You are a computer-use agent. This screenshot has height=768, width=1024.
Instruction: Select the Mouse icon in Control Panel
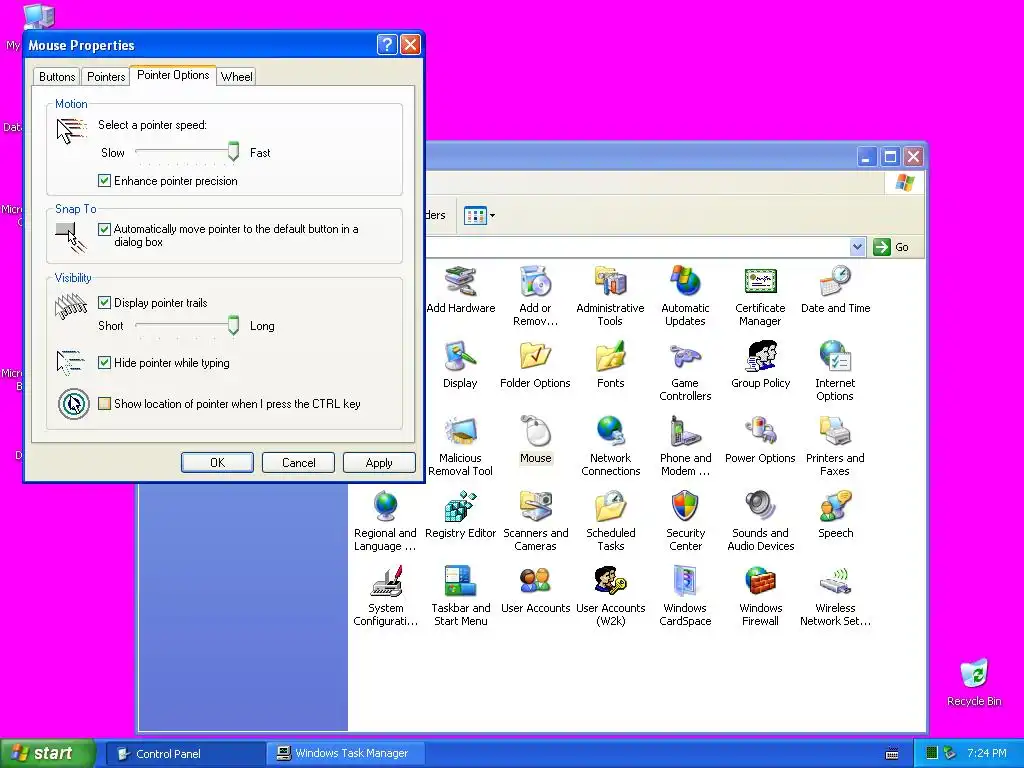536,440
